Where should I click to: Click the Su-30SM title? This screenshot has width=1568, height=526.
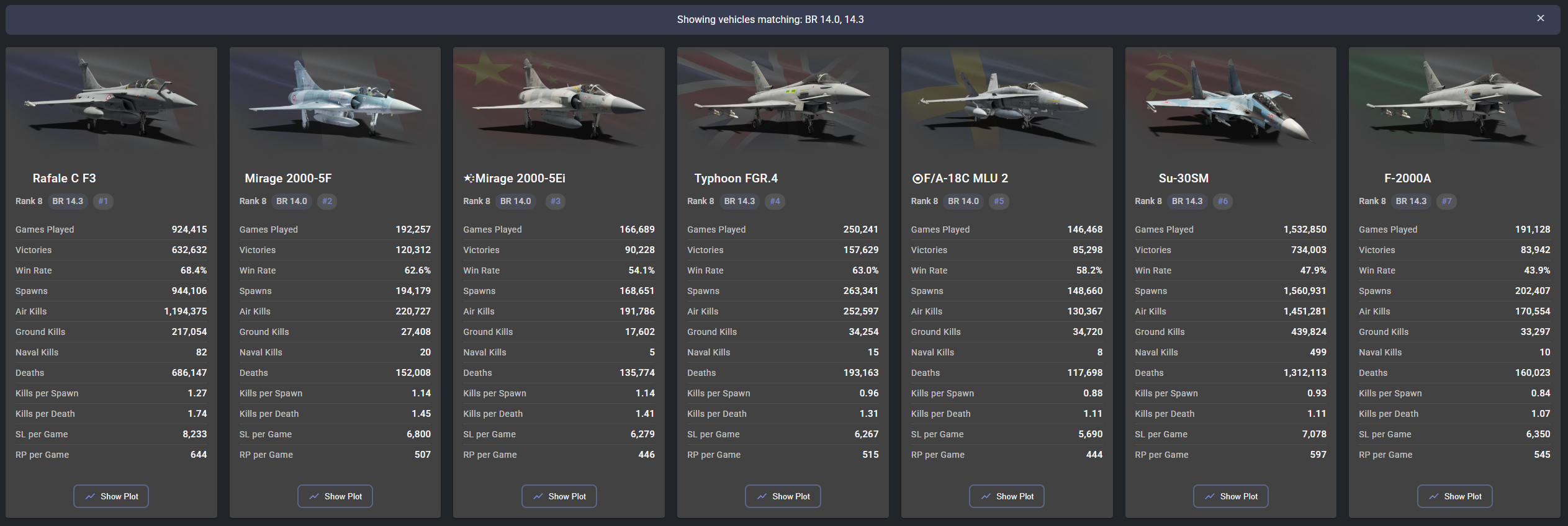(x=1184, y=178)
